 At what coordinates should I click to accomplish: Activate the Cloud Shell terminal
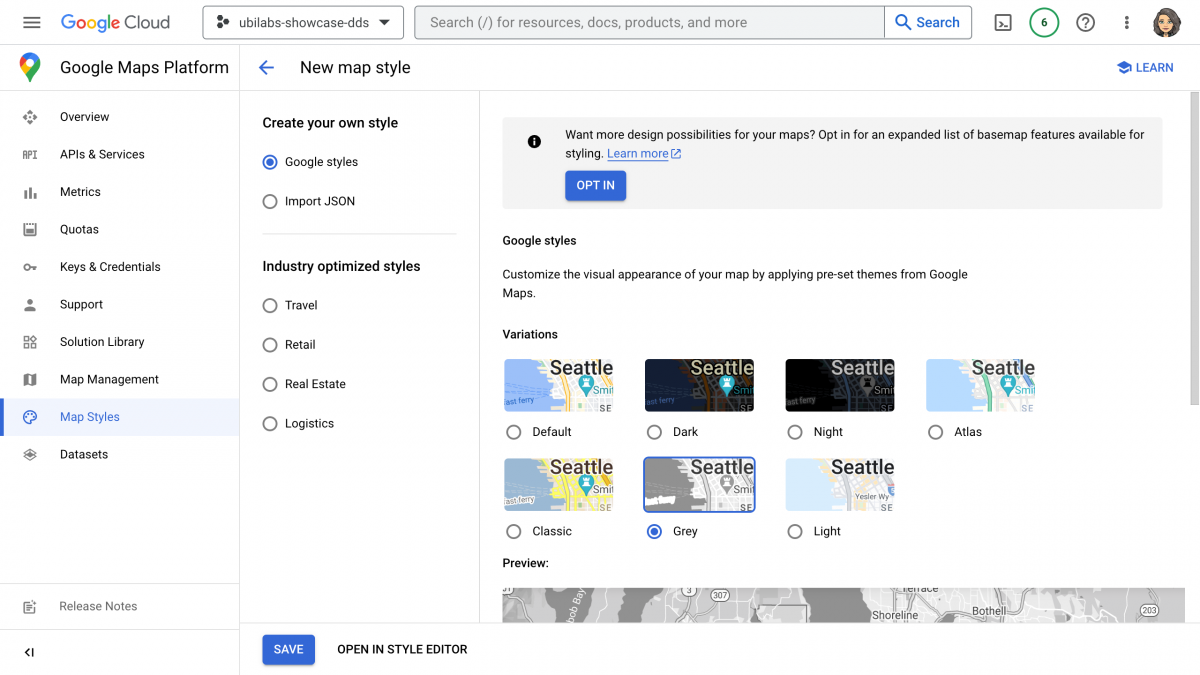pyautogui.click(x=1002, y=22)
